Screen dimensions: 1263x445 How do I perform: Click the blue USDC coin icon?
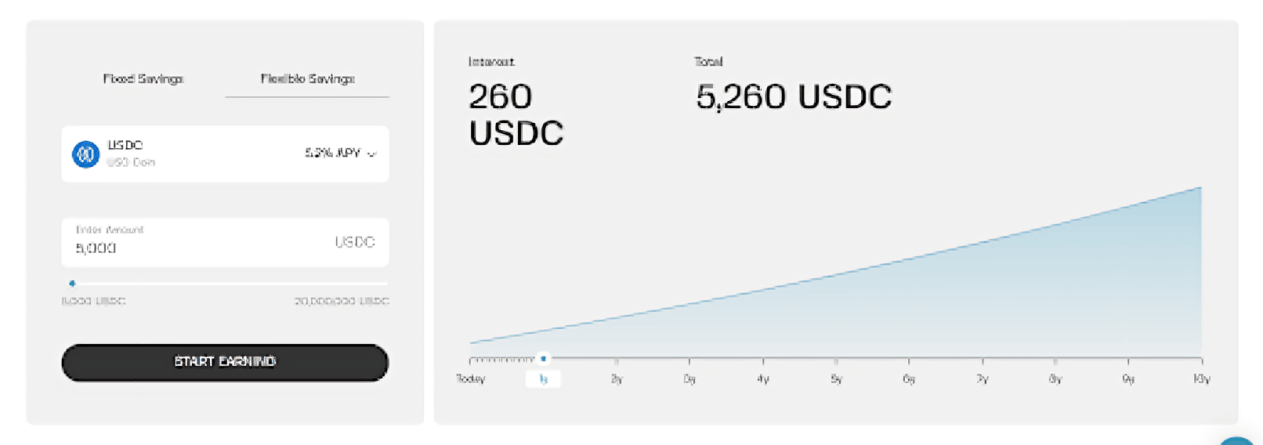point(85,154)
